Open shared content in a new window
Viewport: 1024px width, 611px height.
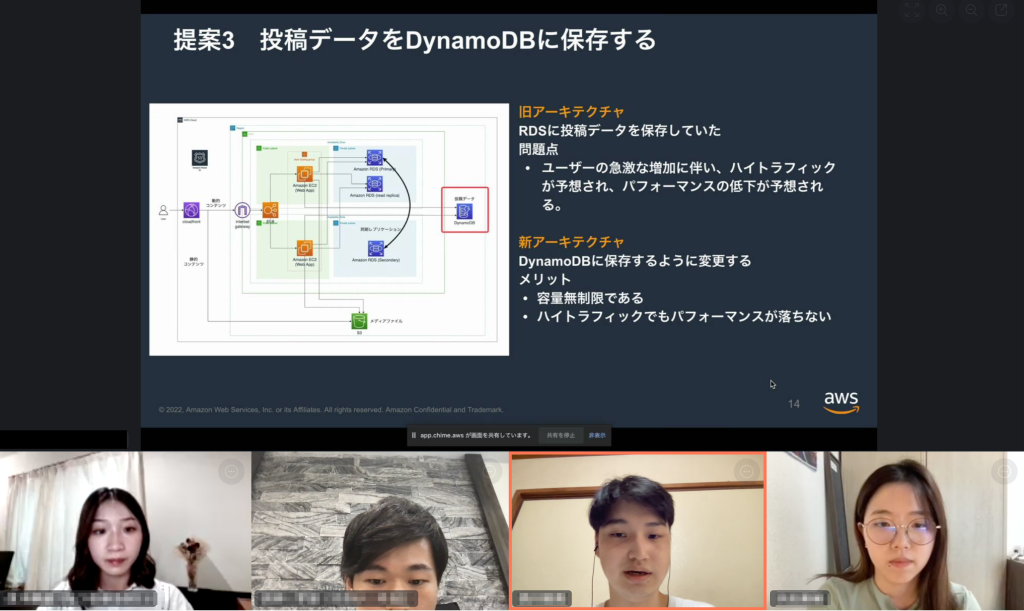pos(1001,10)
